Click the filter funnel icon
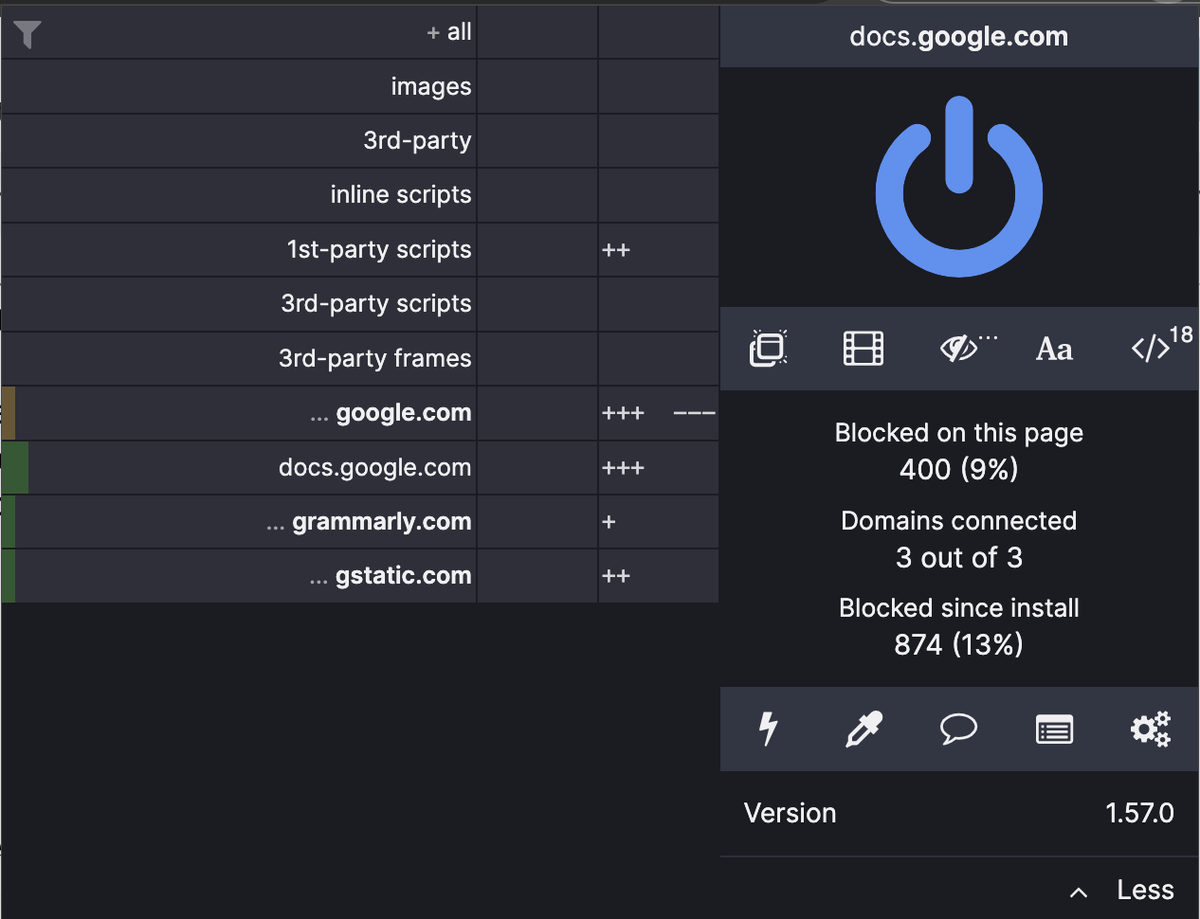 pos(27,35)
